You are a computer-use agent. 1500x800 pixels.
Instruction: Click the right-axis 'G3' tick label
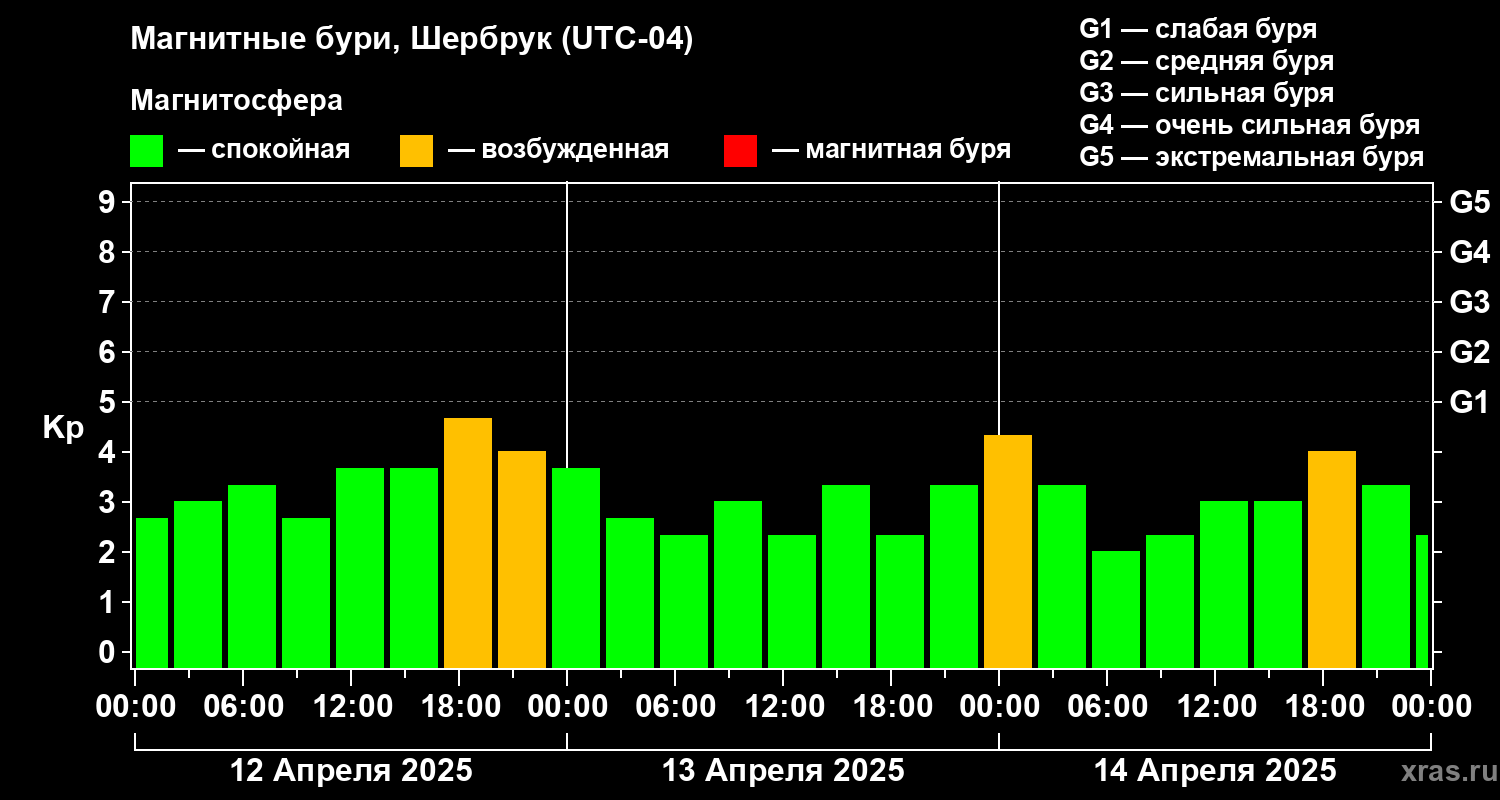click(1470, 302)
